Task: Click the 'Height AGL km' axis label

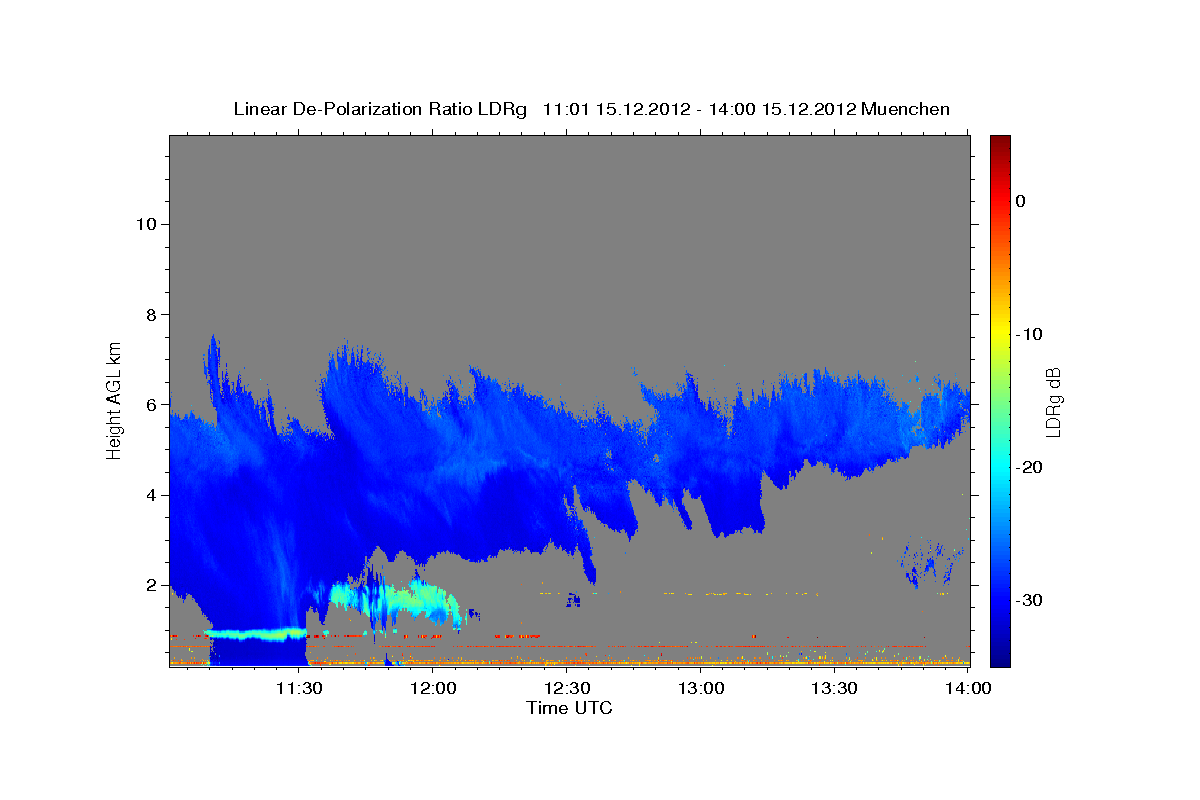Action: pos(115,400)
